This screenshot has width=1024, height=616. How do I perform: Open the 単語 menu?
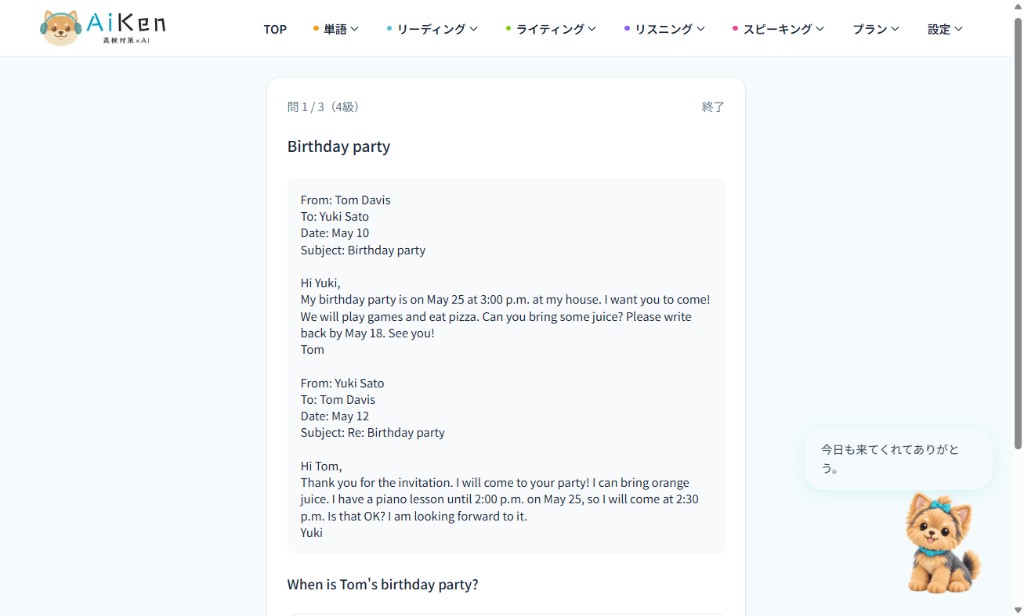click(x=336, y=29)
